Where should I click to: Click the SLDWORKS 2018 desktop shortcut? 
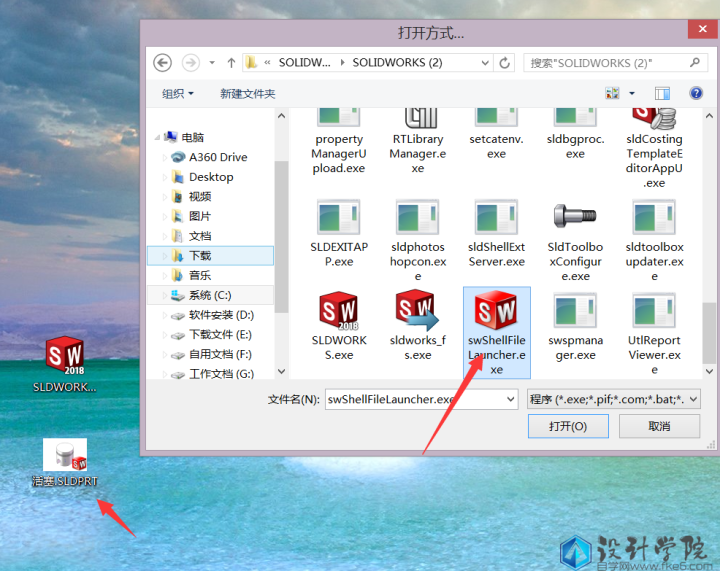click(65, 359)
